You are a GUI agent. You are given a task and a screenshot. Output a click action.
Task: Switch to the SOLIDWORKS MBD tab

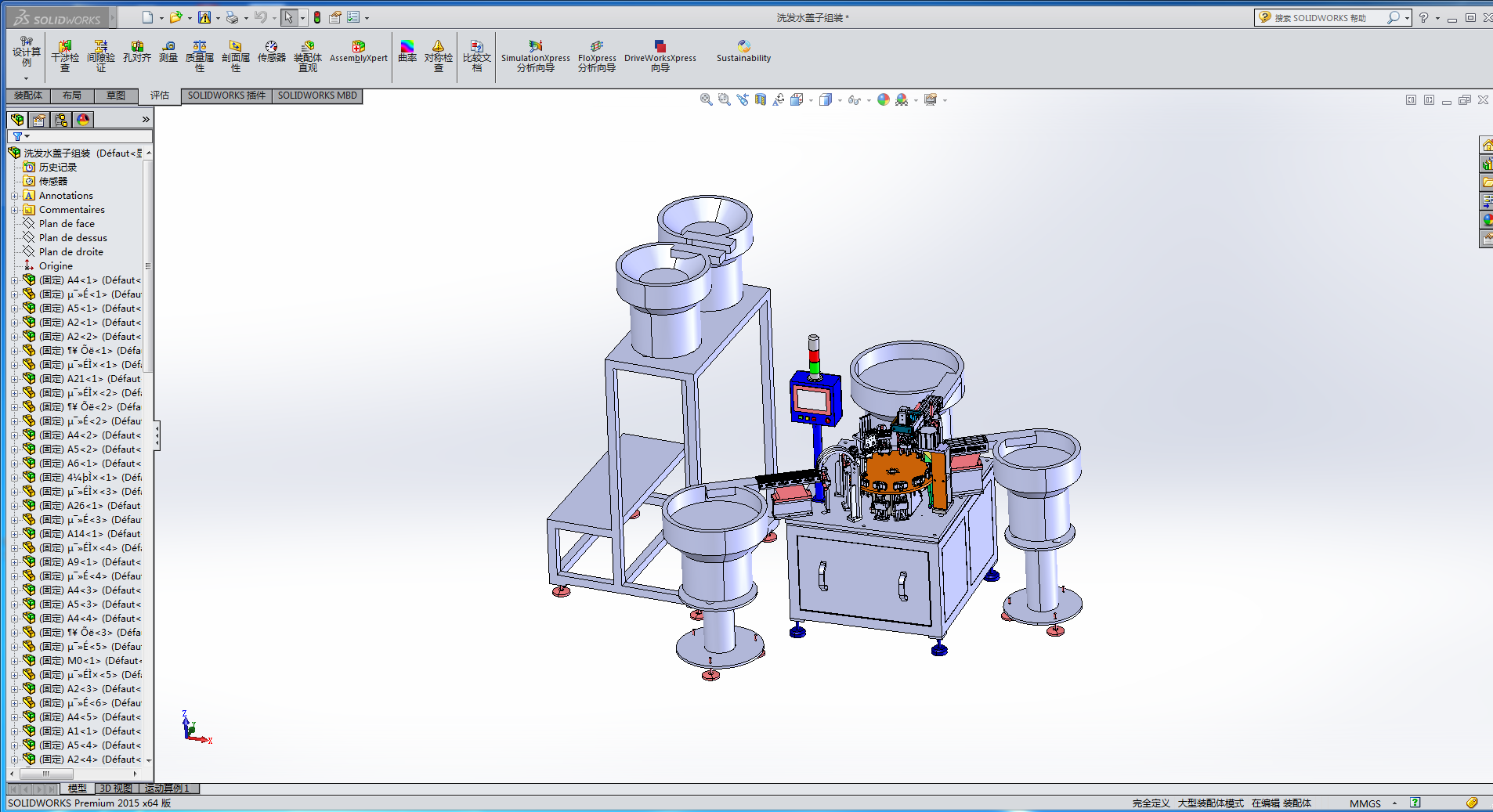(x=317, y=96)
